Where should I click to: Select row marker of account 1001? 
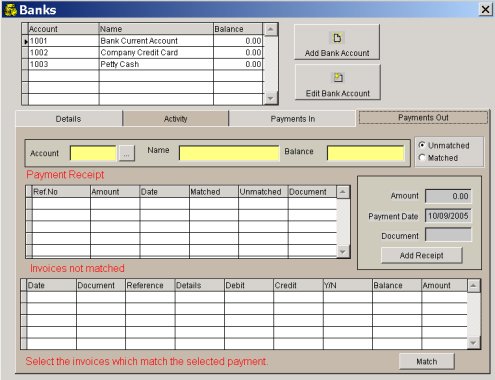click(25, 41)
